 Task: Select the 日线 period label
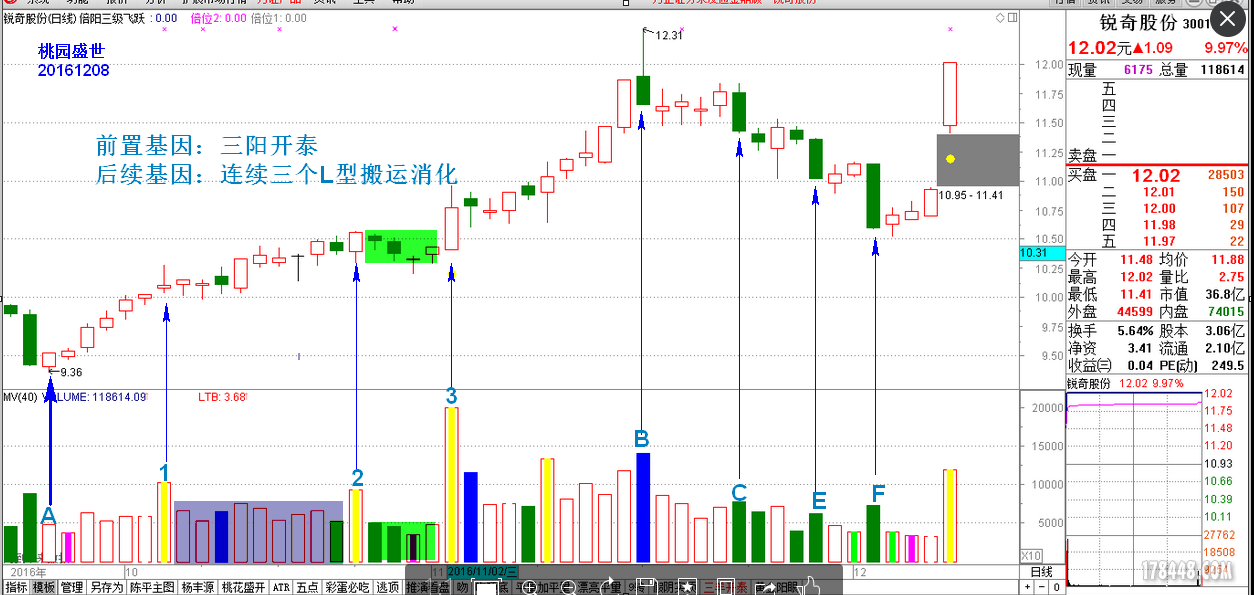[x=1041, y=572]
